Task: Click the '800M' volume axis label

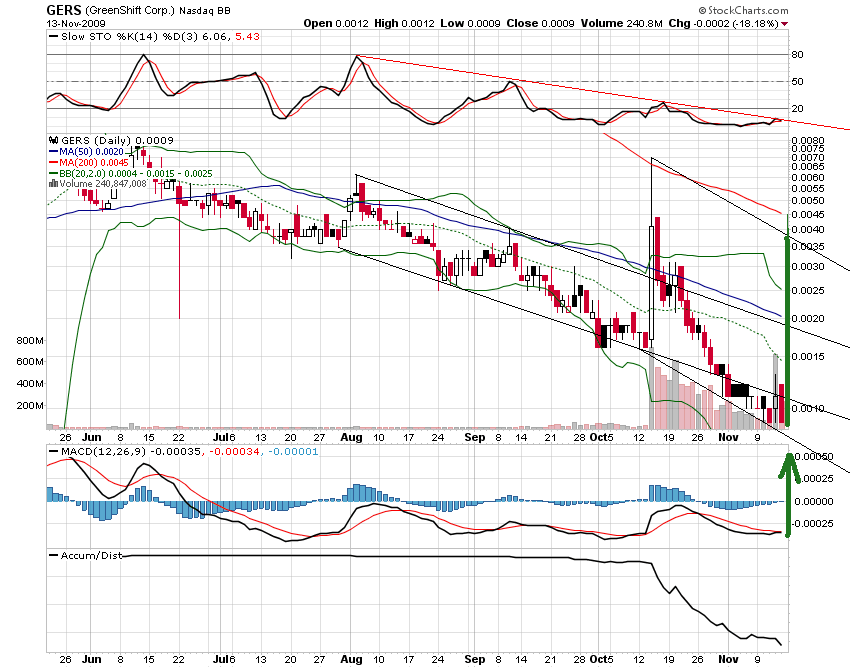Action: 30,341
